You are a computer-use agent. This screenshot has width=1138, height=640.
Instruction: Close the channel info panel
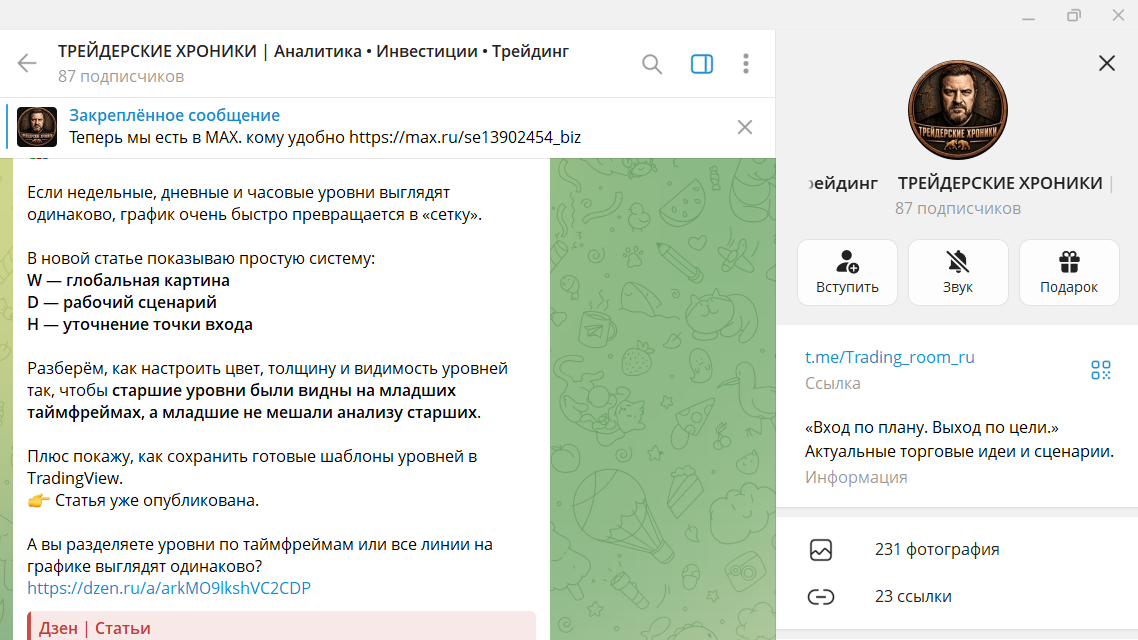point(1107,63)
